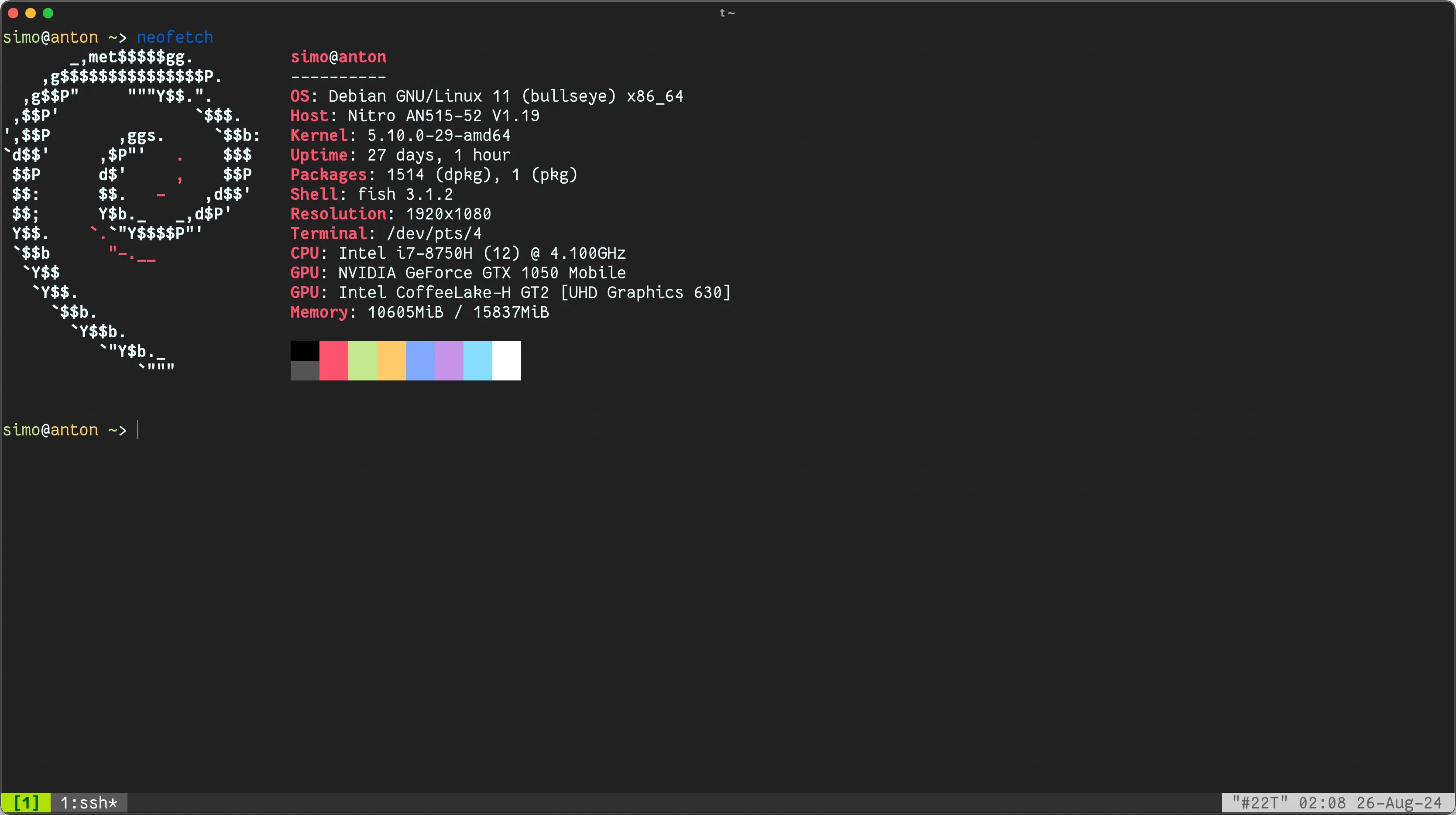Click Shell fish 3.1.2 line
Image resolution: width=1456 pixels, height=815 pixels.
click(371, 195)
